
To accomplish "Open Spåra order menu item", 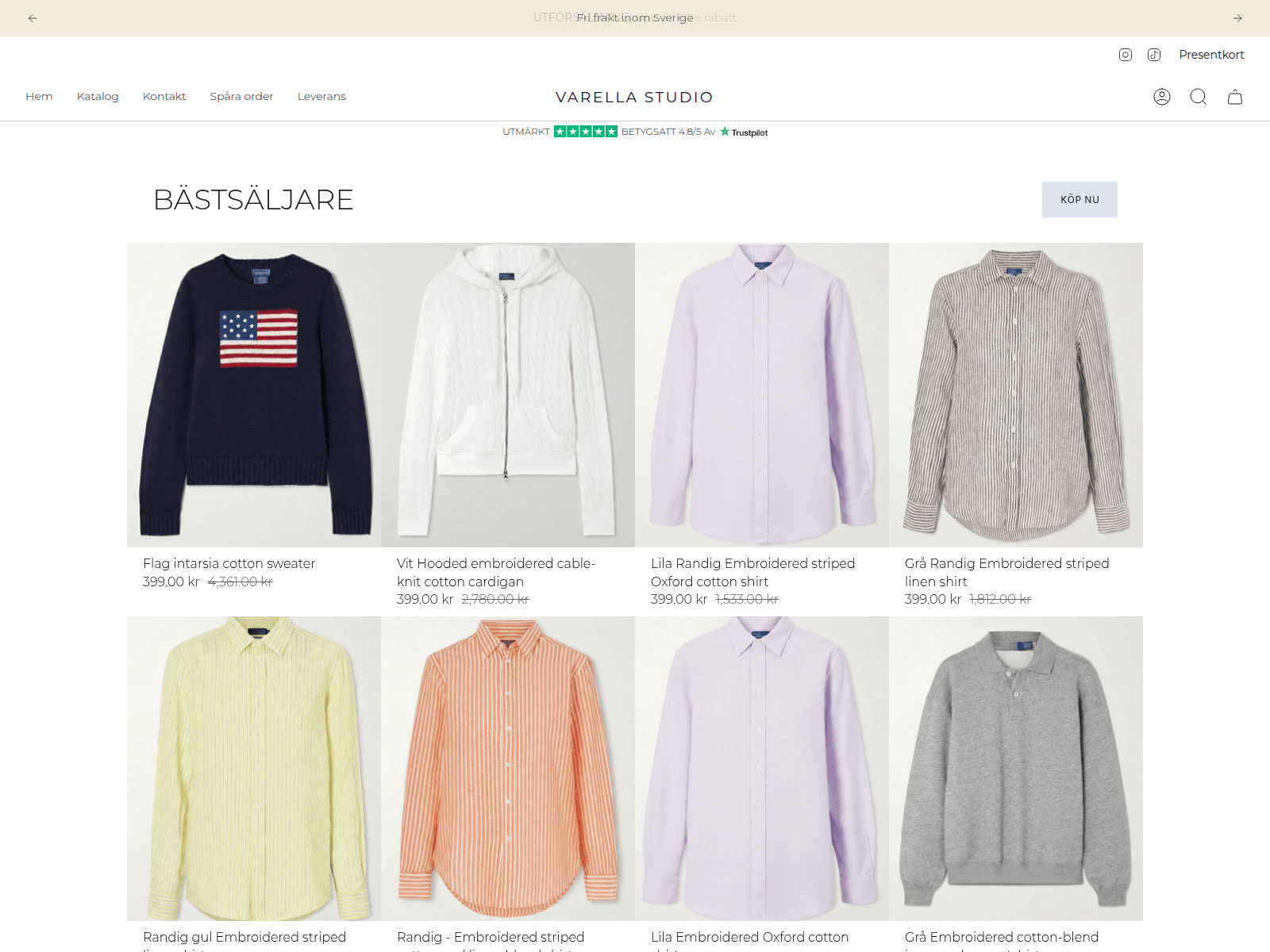I will pyautogui.click(x=241, y=96).
